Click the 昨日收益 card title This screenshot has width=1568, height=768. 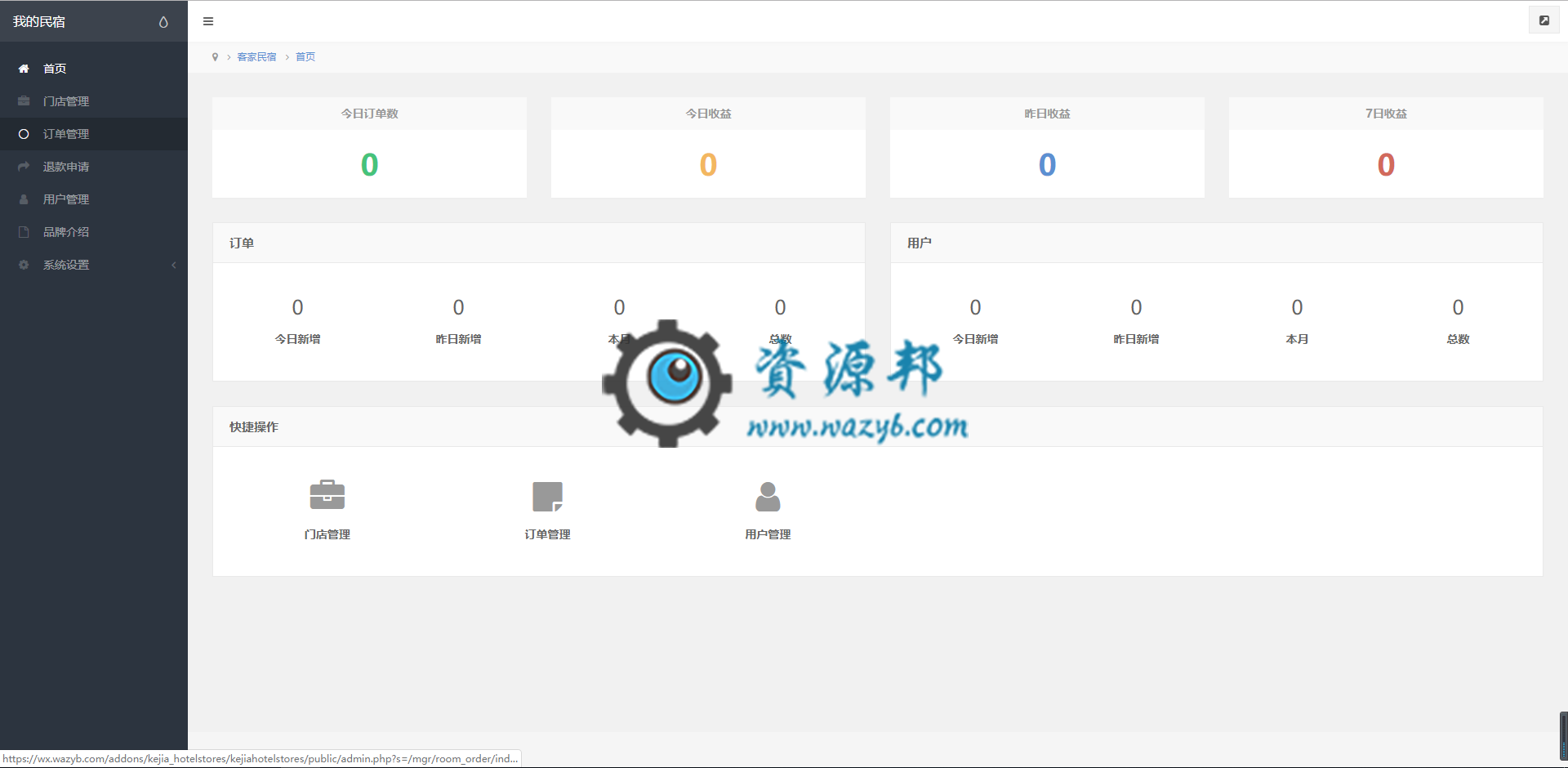[x=1048, y=114]
